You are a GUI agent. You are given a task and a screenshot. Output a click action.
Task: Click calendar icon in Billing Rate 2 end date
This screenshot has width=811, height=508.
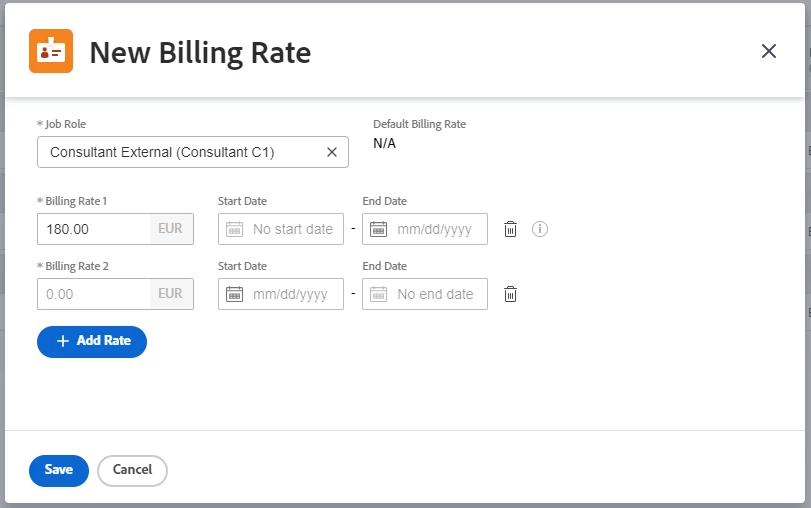pos(378,294)
